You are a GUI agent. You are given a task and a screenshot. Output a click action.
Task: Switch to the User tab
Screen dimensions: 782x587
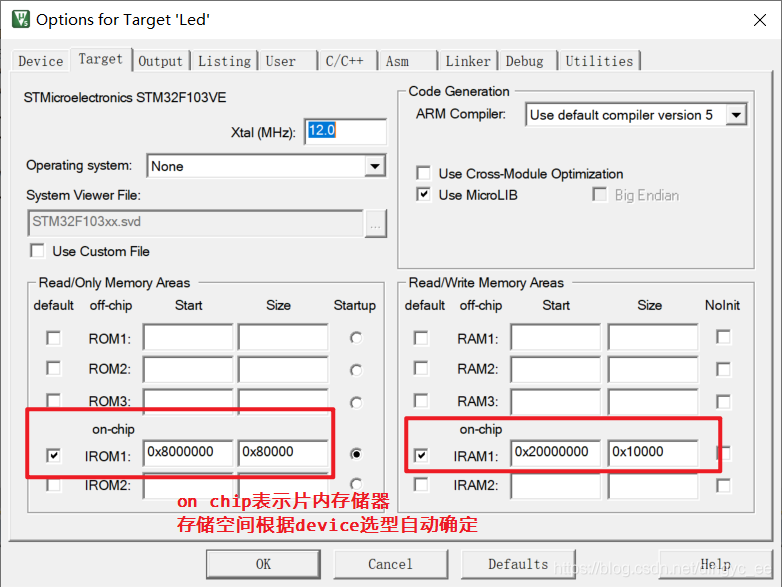tap(287, 61)
